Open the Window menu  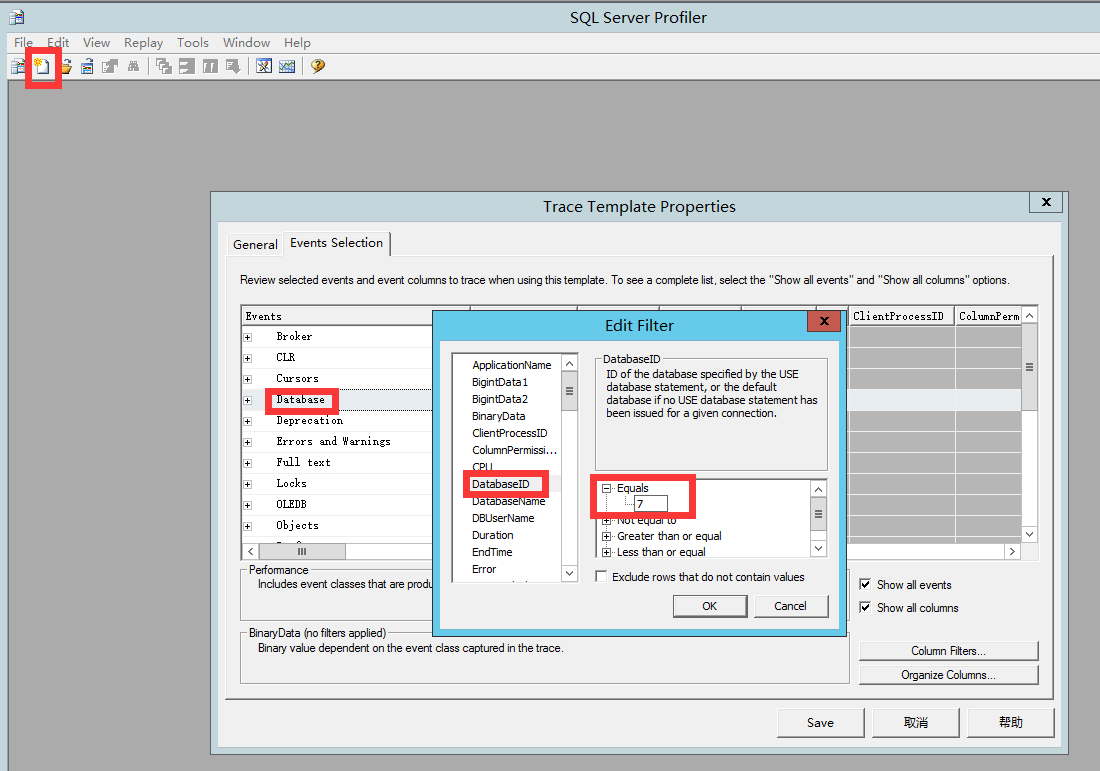coord(246,43)
